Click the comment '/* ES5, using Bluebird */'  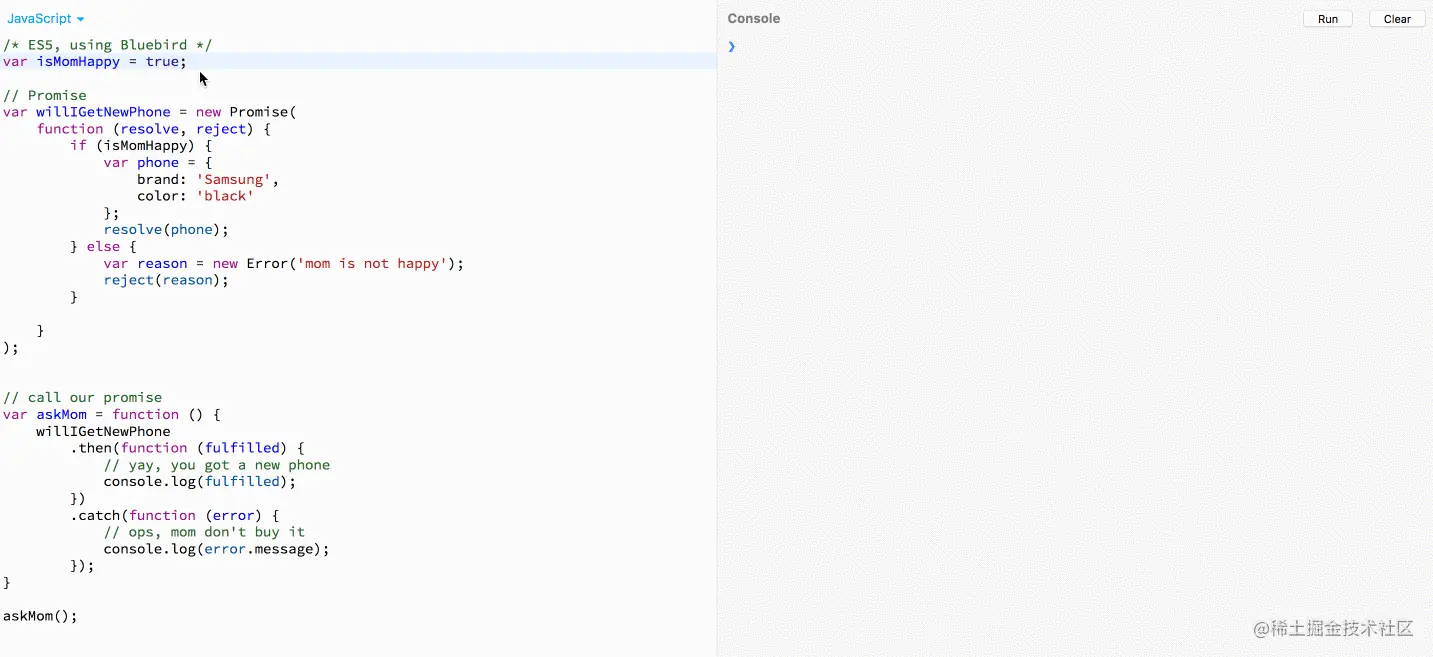(x=107, y=45)
